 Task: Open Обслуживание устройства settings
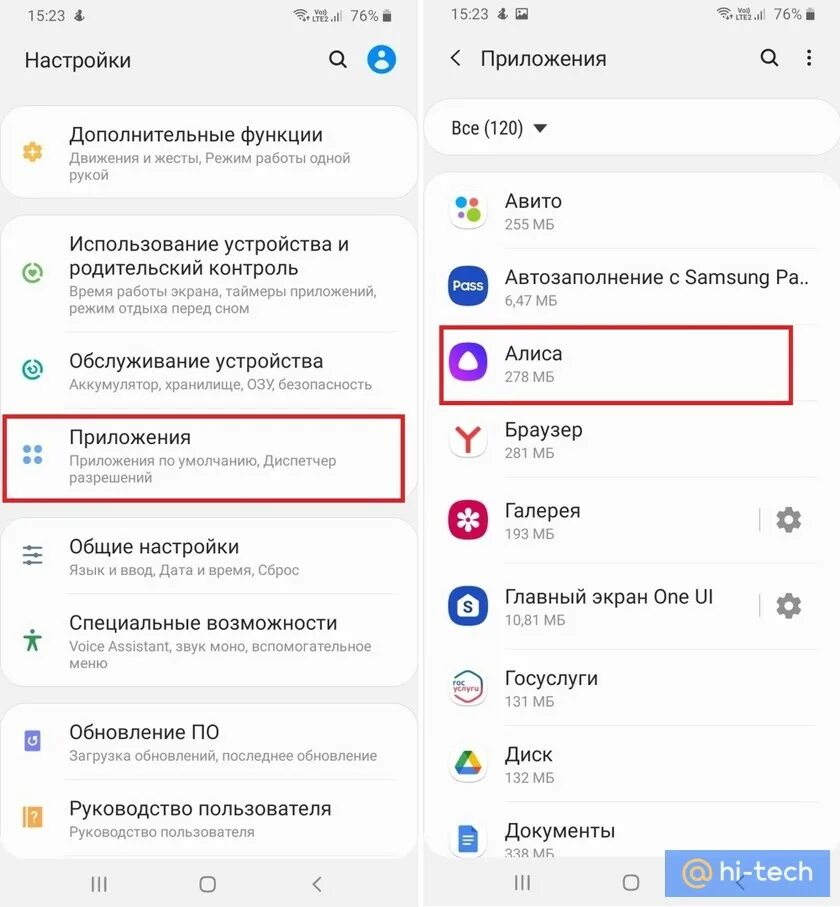click(208, 371)
